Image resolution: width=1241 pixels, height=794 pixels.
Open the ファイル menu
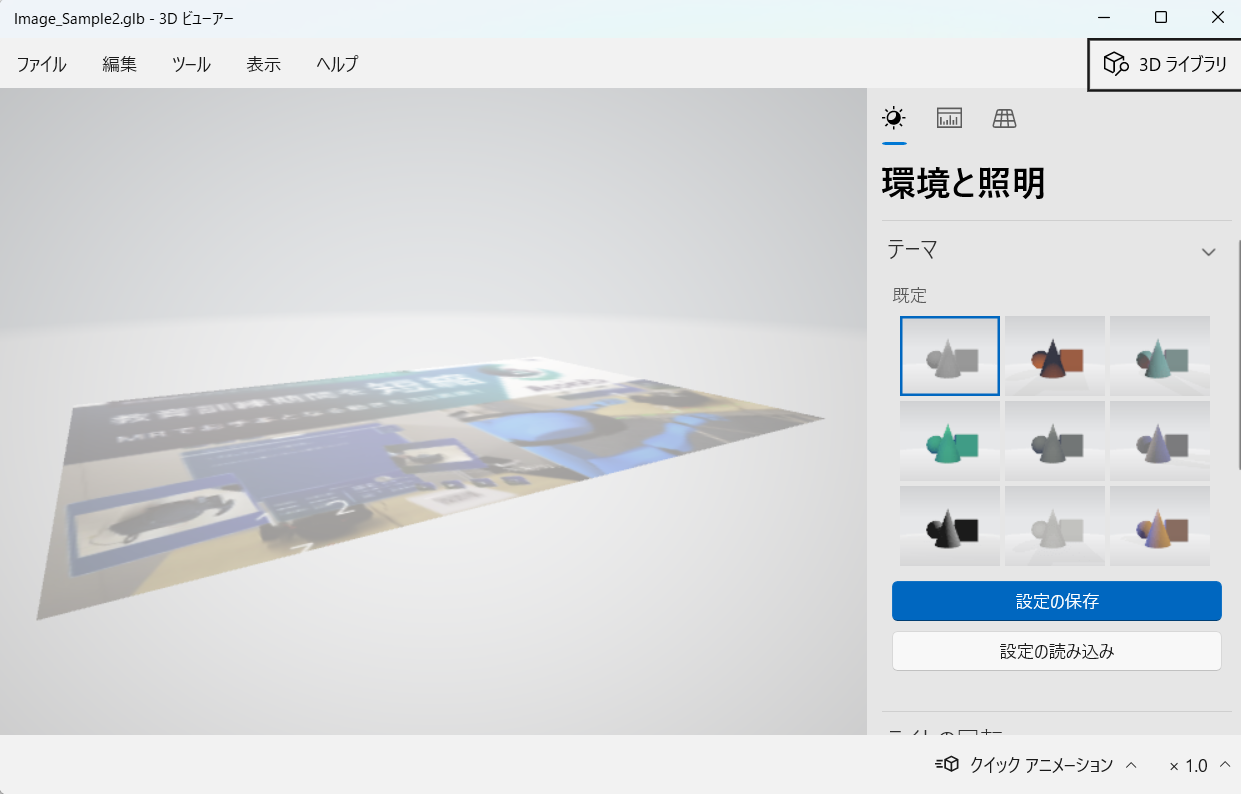tap(41, 64)
